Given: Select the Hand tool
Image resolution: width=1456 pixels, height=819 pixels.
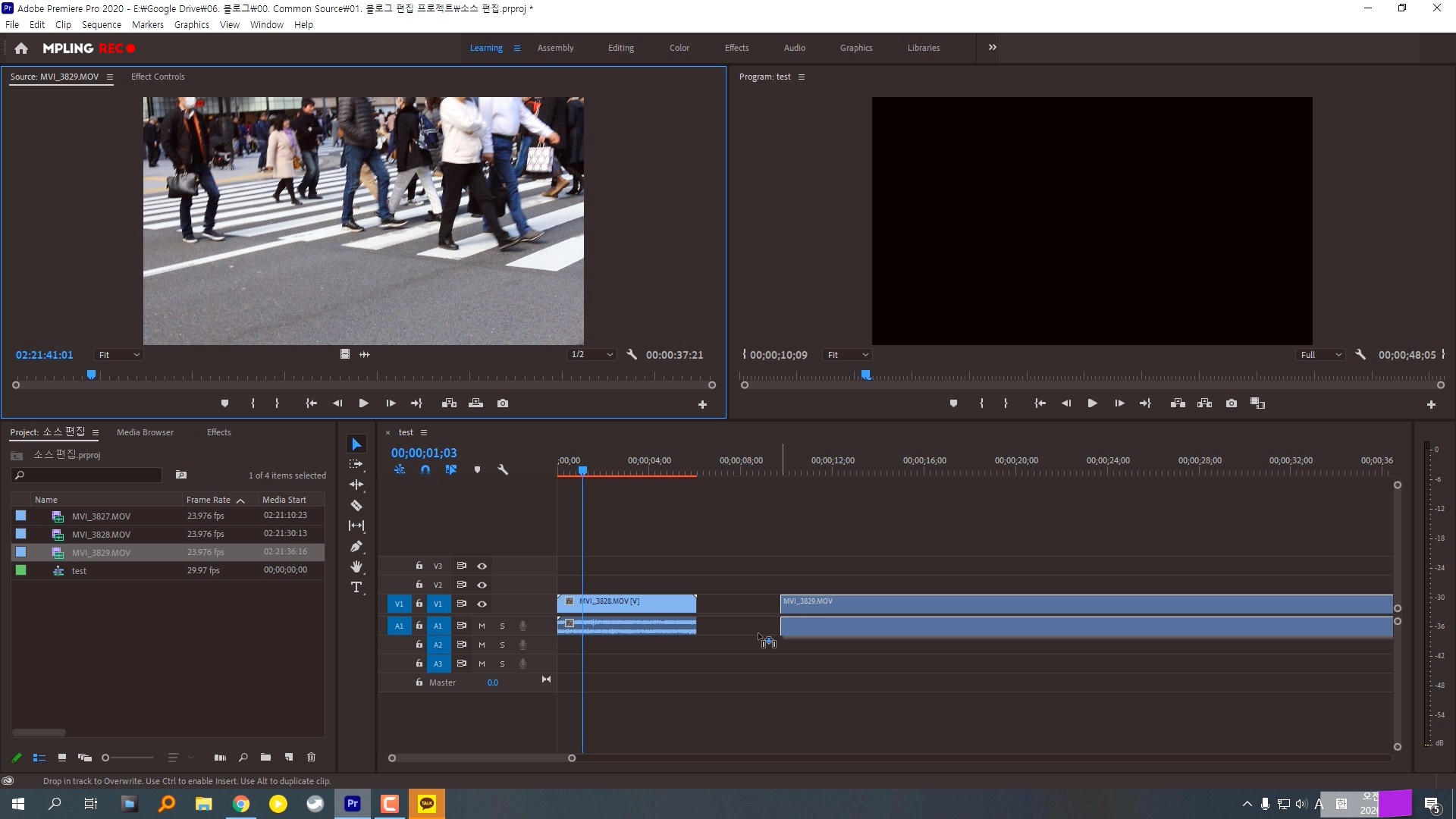Looking at the screenshot, I should pos(356,566).
